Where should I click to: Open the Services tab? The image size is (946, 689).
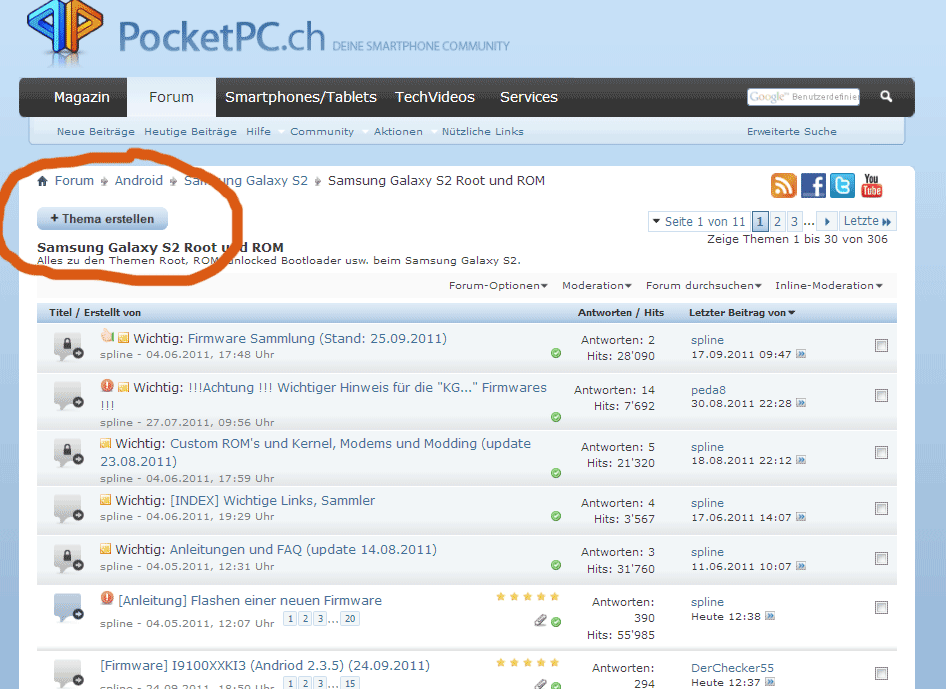529,97
